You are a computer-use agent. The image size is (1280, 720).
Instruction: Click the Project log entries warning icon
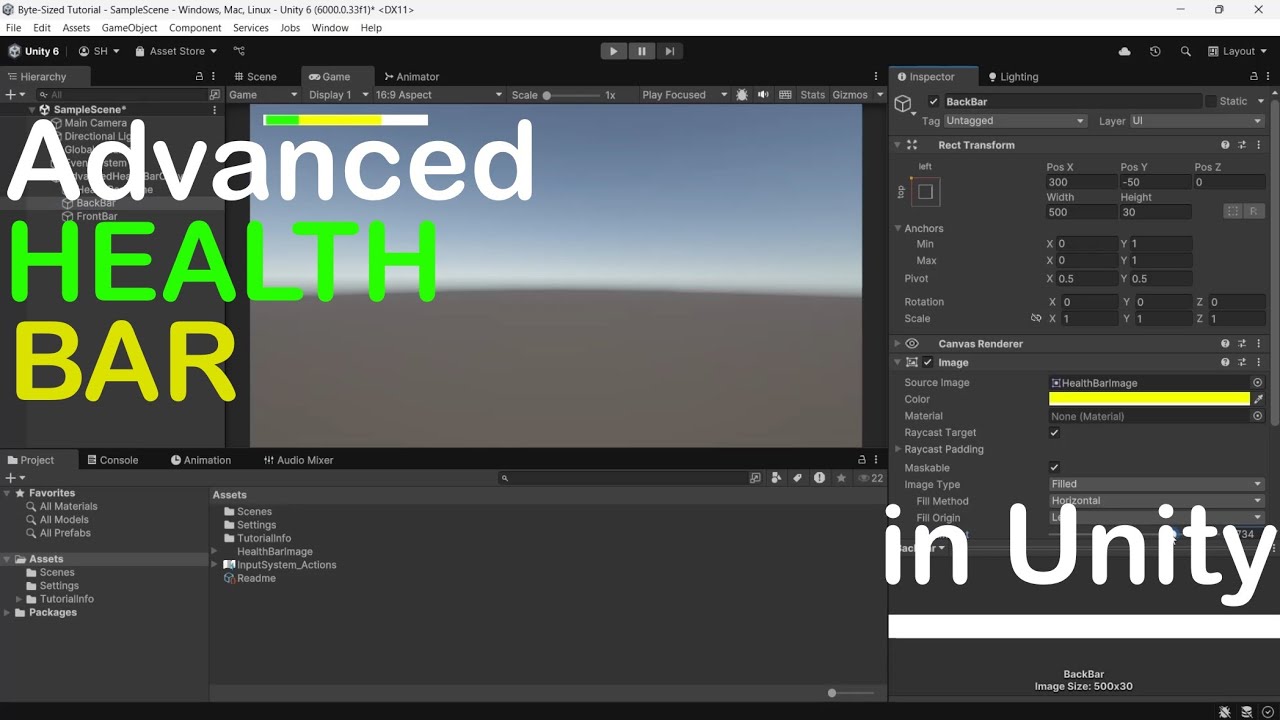(x=819, y=478)
